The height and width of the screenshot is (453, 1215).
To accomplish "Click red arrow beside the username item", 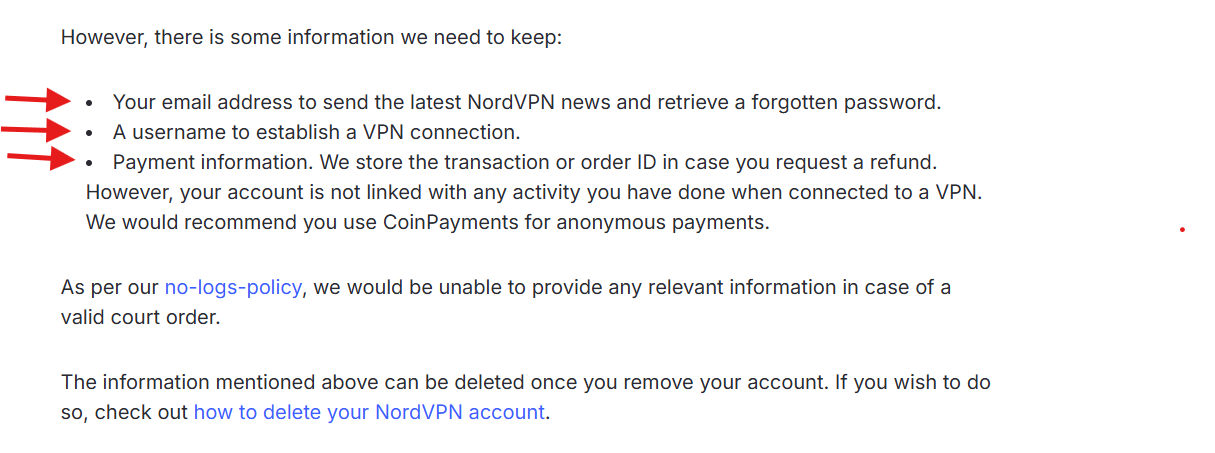I will pyautogui.click(x=38, y=130).
